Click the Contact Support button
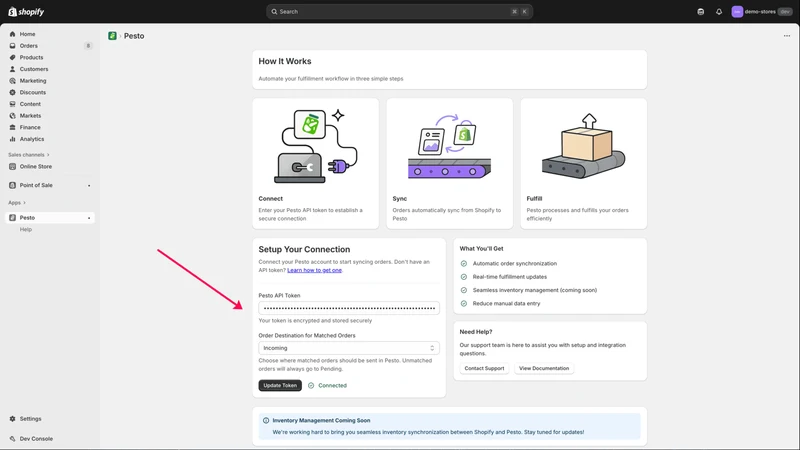The width and height of the screenshot is (800, 450). tap(484, 368)
